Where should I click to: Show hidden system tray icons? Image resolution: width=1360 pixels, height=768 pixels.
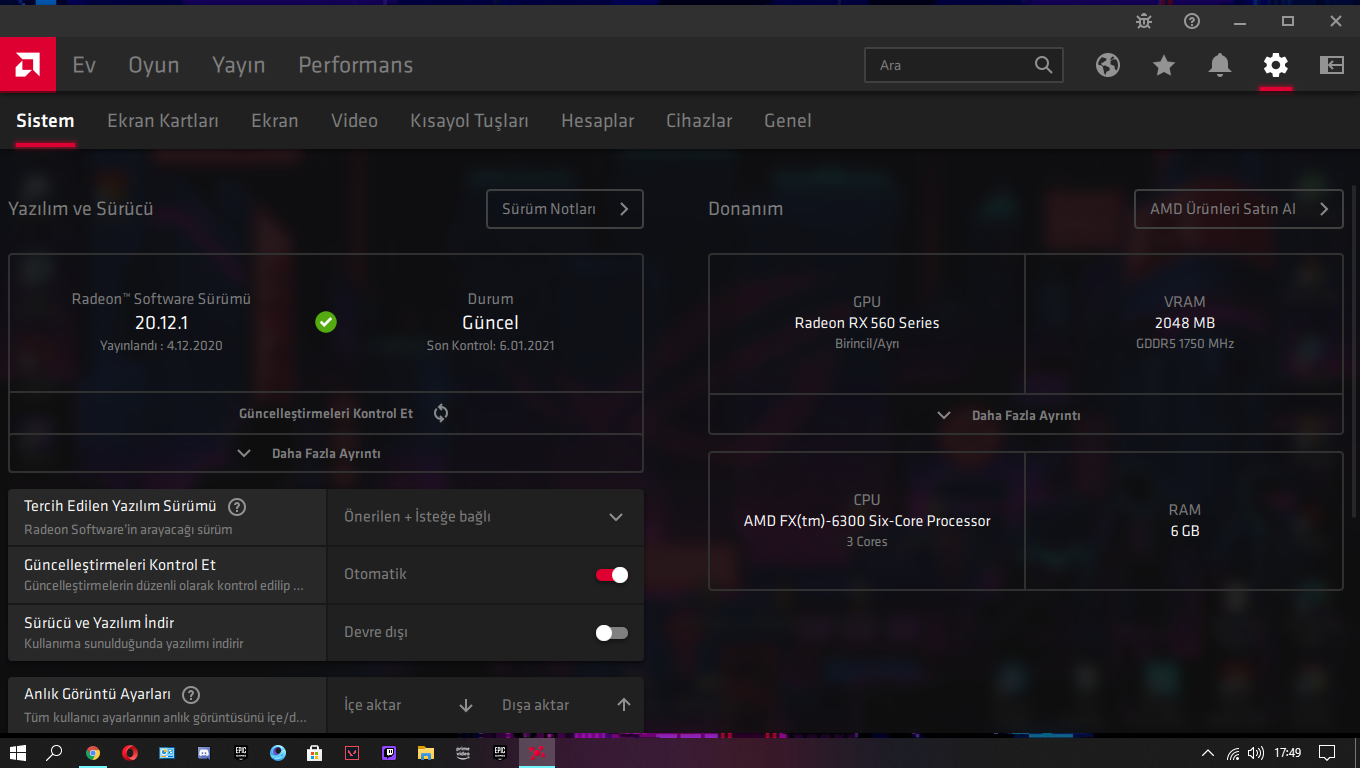(x=1208, y=753)
